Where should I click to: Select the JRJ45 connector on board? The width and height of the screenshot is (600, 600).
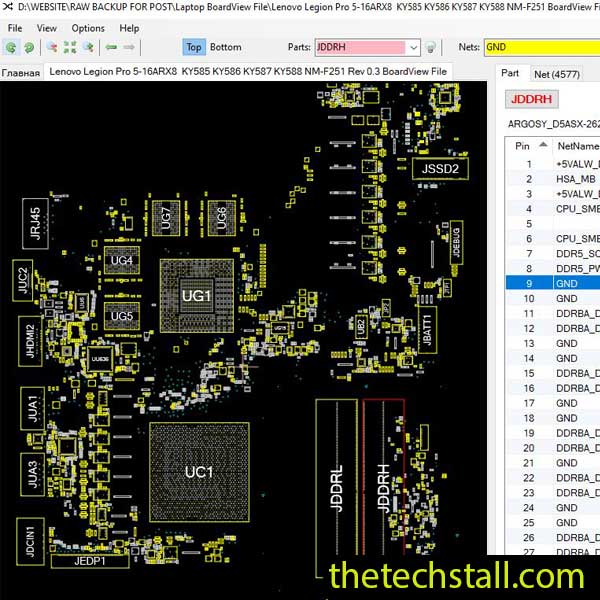coord(35,223)
